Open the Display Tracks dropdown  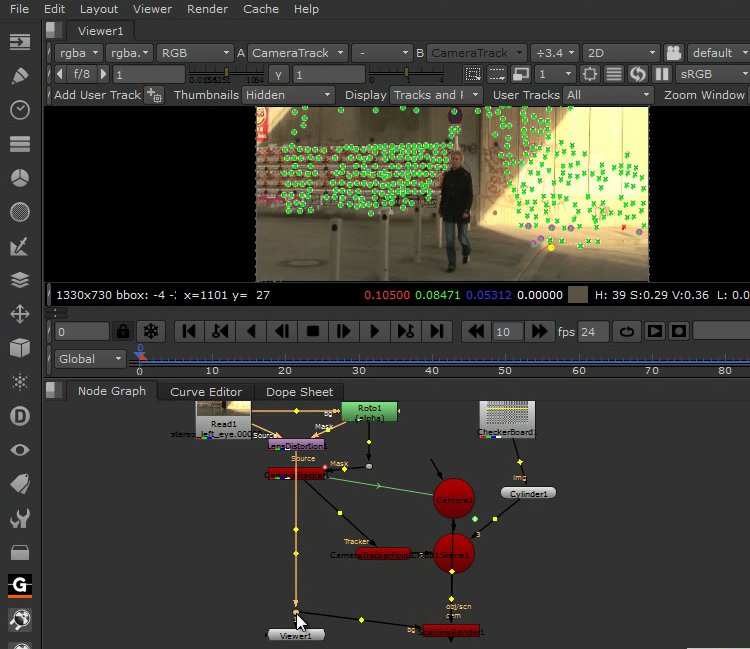(436, 95)
